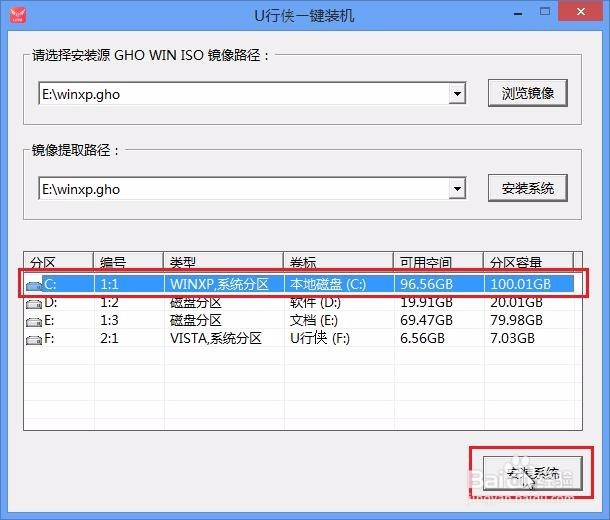This screenshot has width=610, height=520.
Task: Minimize the U行侠一键装机 window
Action: (x=518, y=13)
